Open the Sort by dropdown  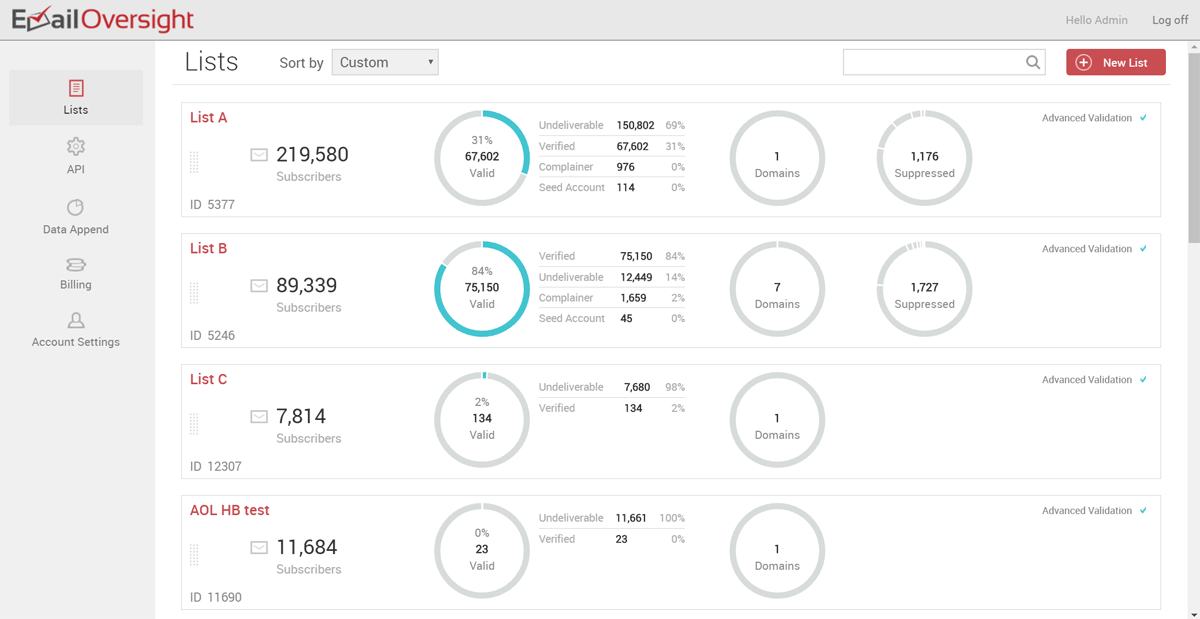click(385, 61)
